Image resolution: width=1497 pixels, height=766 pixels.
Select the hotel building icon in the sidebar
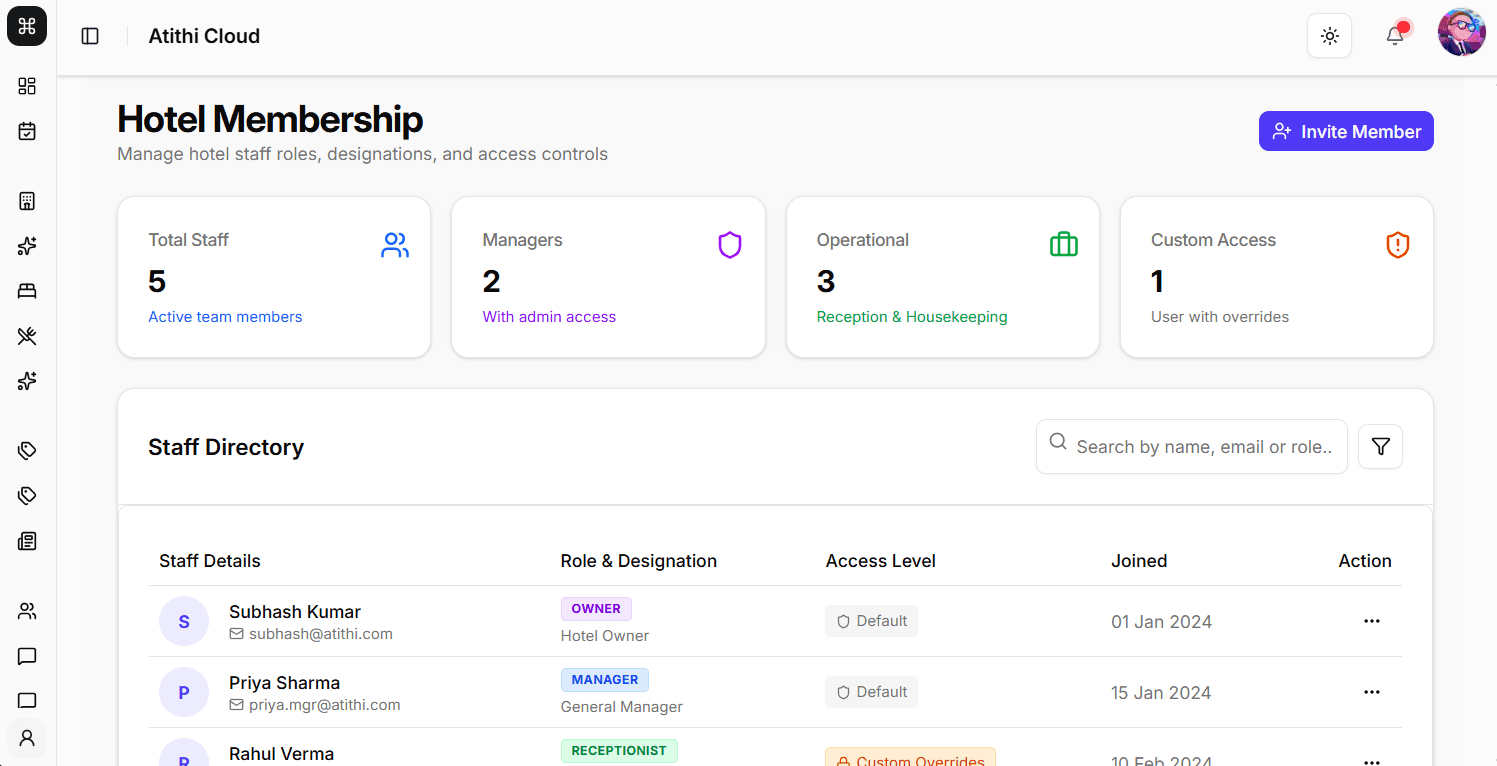click(27, 200)
